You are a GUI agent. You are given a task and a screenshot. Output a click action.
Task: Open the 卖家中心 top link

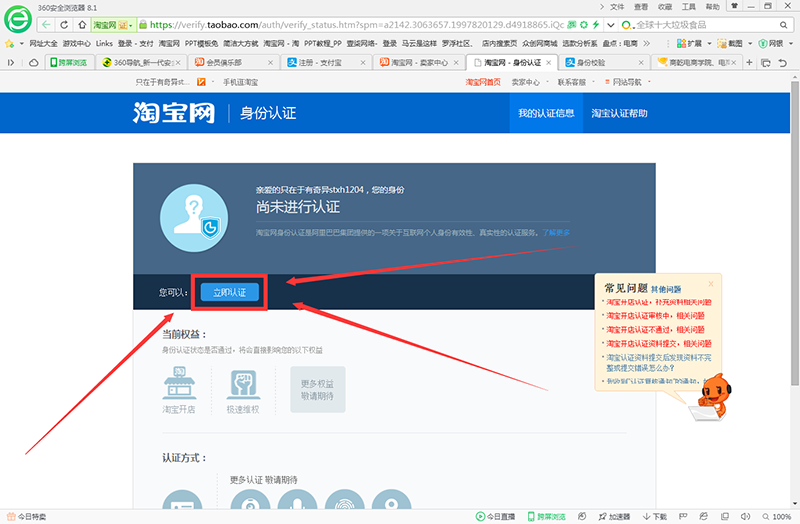pyautogui.click(x=526, y=82)
